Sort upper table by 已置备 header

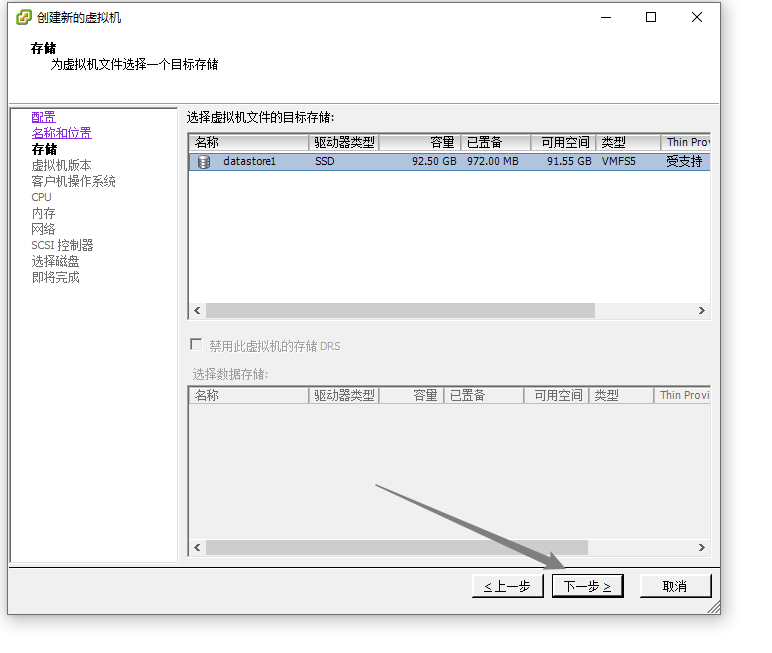pos(495,142)
